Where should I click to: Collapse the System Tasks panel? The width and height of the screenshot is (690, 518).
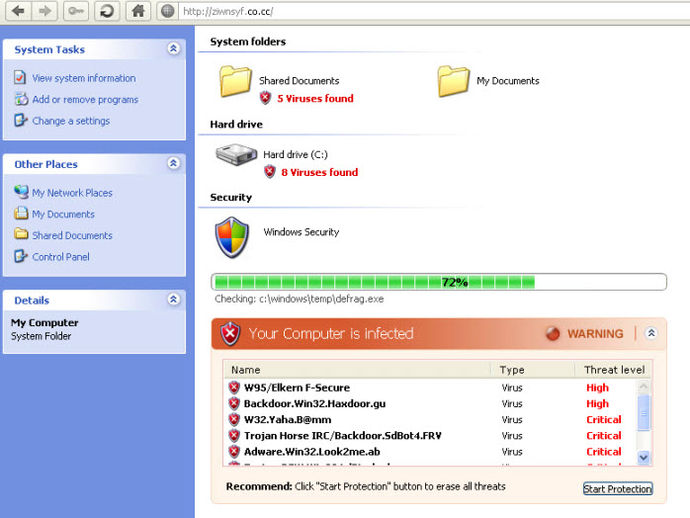(173, 48)
